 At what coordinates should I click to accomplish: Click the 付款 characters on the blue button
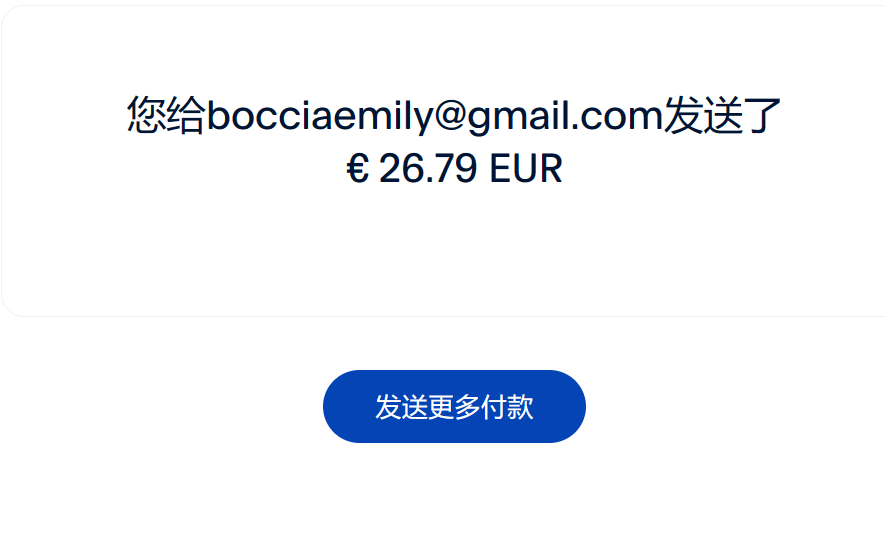coord(507,407)
